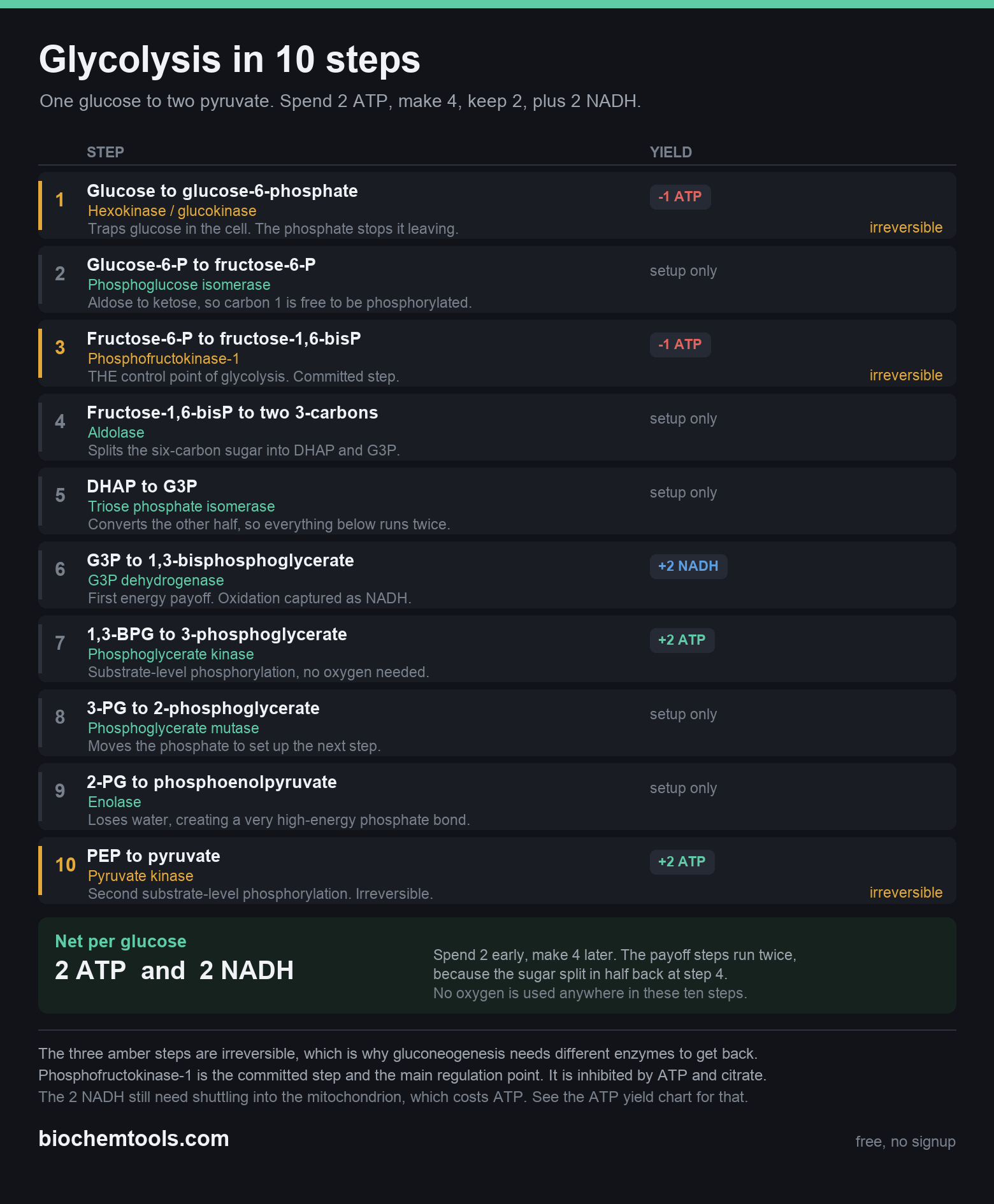This screenshot has height=1204, width=994.
Task: Click the irreversible tag on step 3
Action: [x=906, y=375]
